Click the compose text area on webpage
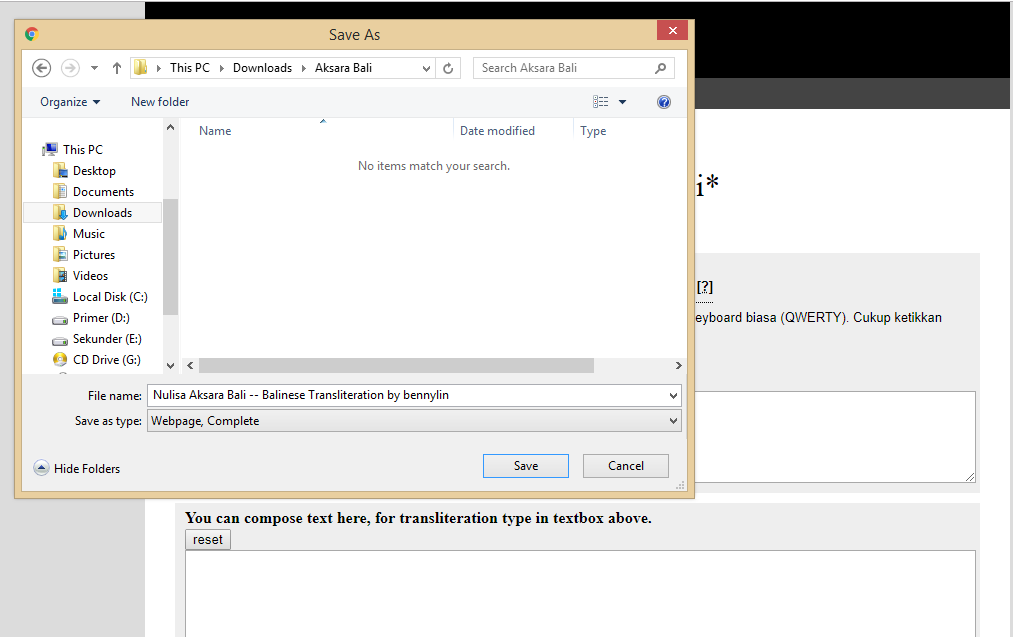 click(x=580, y=594)
